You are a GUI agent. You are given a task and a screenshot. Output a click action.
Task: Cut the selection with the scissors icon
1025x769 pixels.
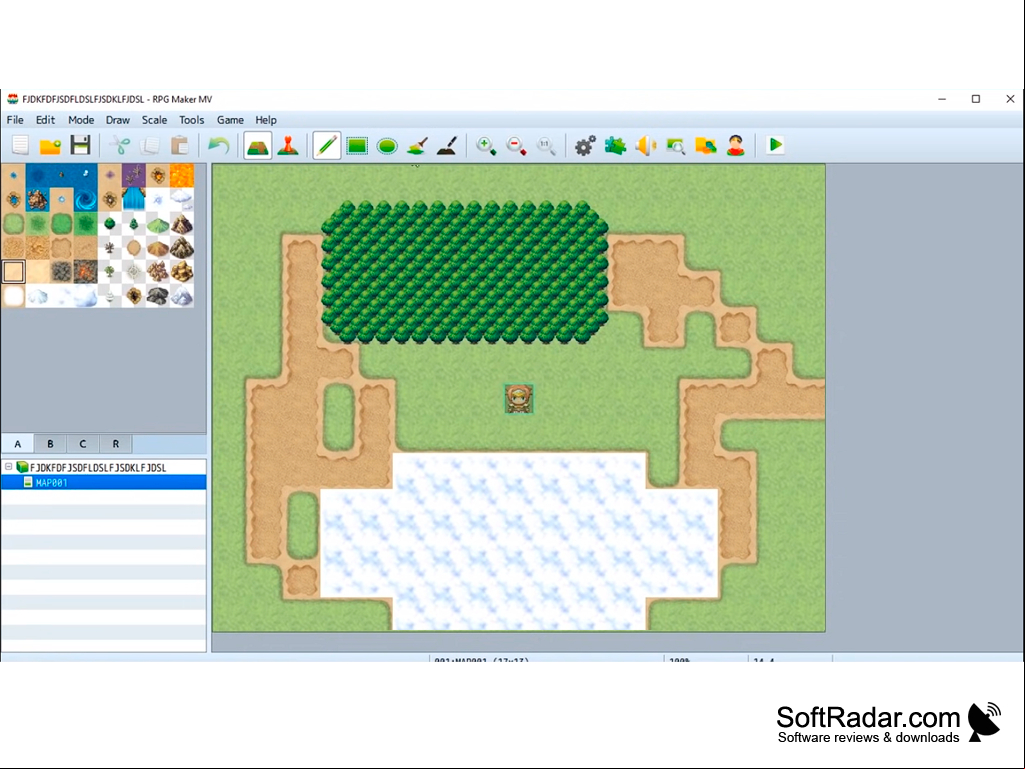[x=120, y=145]
